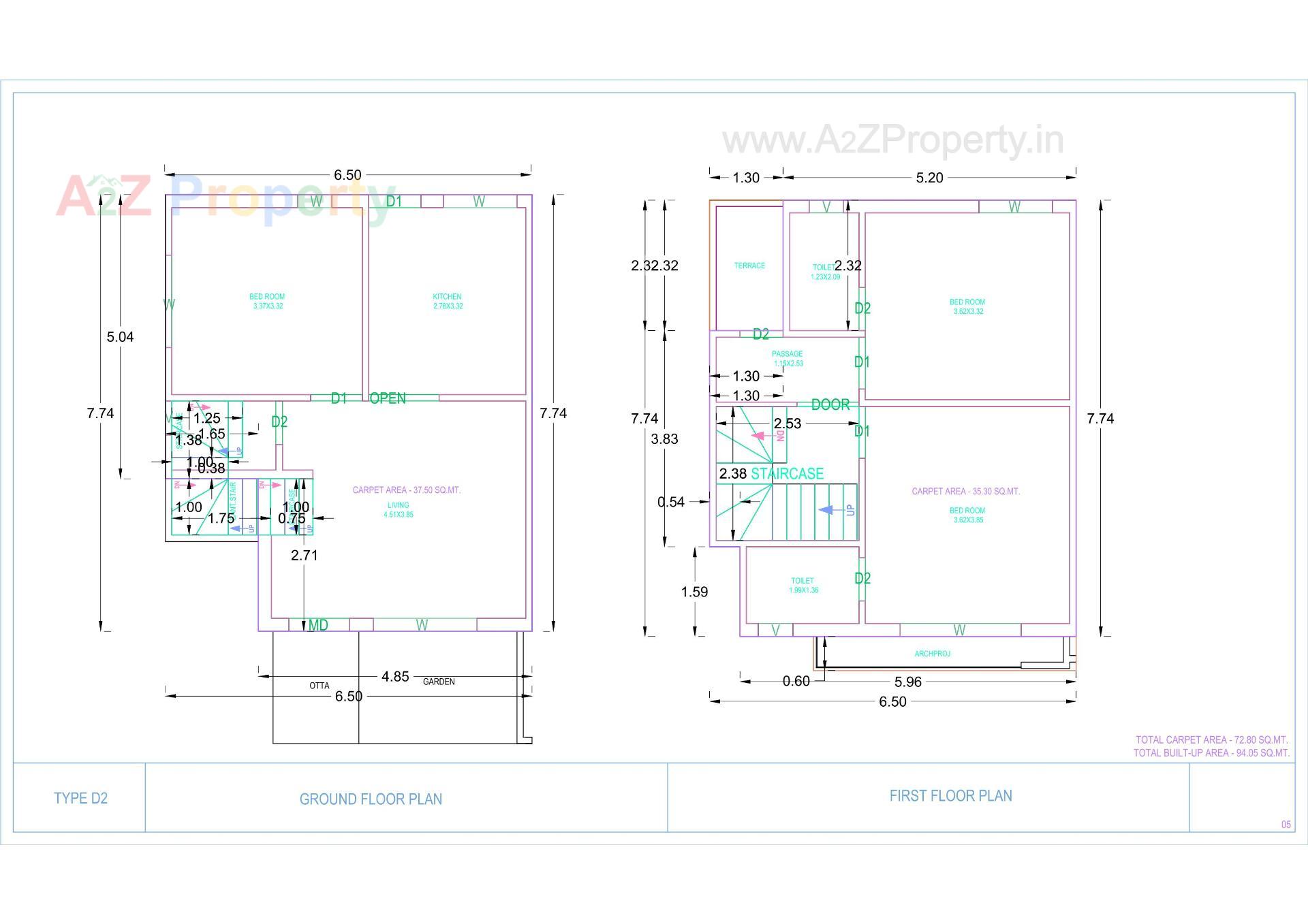Click the OTTA label below ground floor

coord(319,686)
